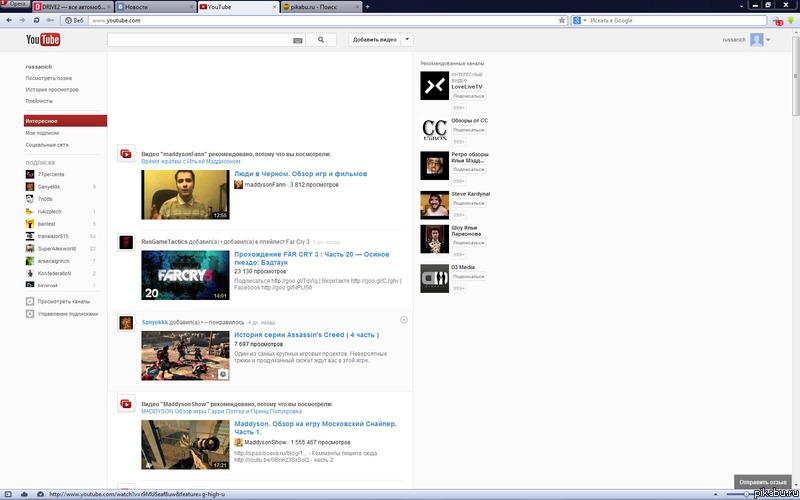The image size is (800, 500).
Task: Click the plus icon beside Просмотреть каналы
Action: pyautogui.click(x=30, y=302)
